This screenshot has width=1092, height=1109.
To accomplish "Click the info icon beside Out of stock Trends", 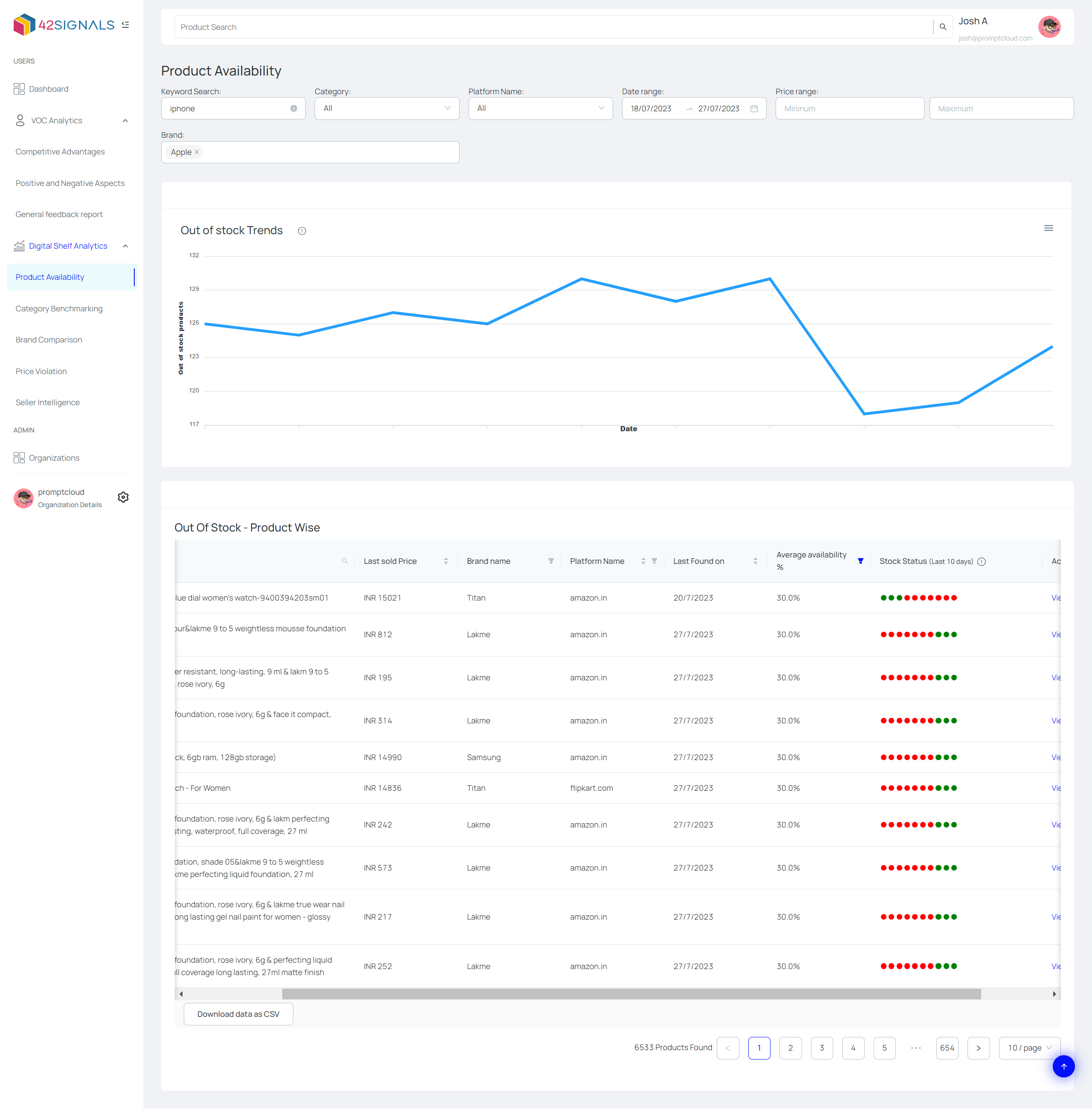I will pos(302,231).
